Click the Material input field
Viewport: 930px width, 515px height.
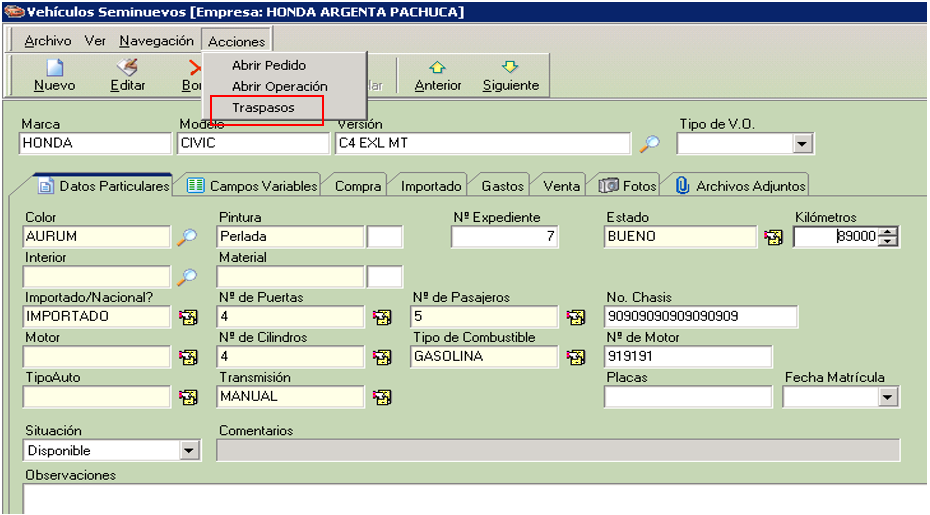point(290,276)
